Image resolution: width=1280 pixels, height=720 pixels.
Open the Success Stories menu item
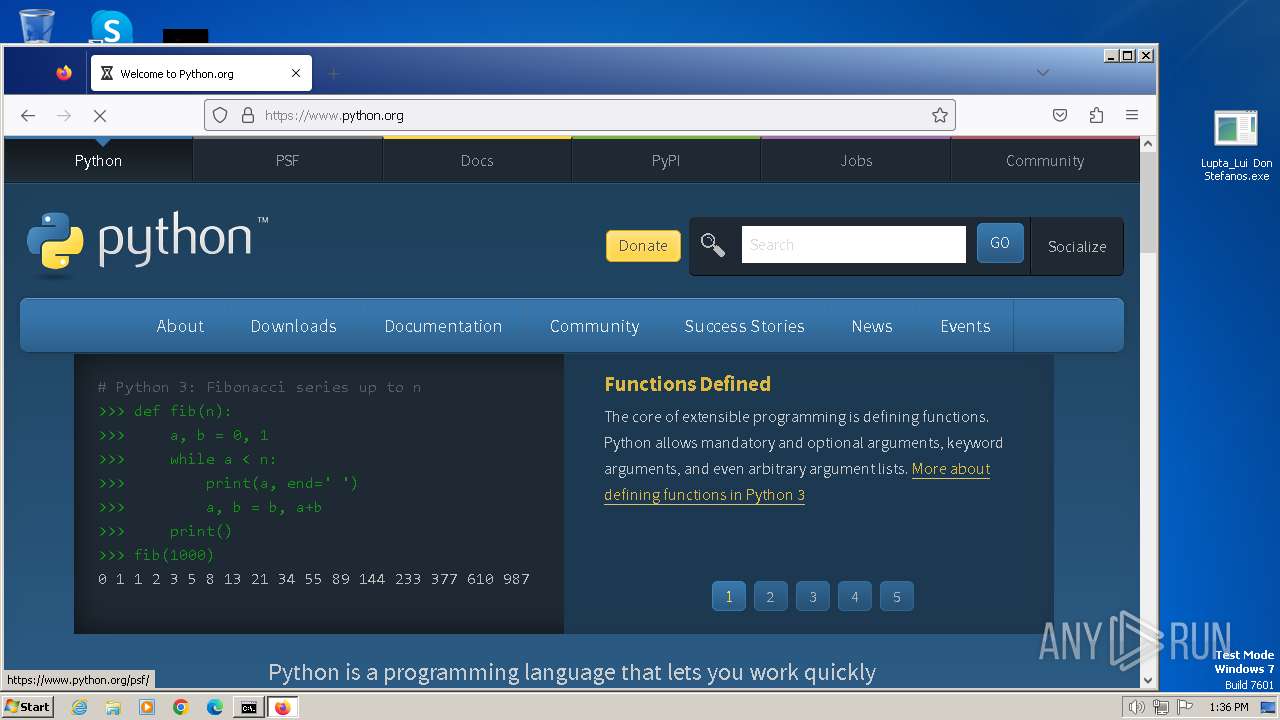tap(744, 326)
